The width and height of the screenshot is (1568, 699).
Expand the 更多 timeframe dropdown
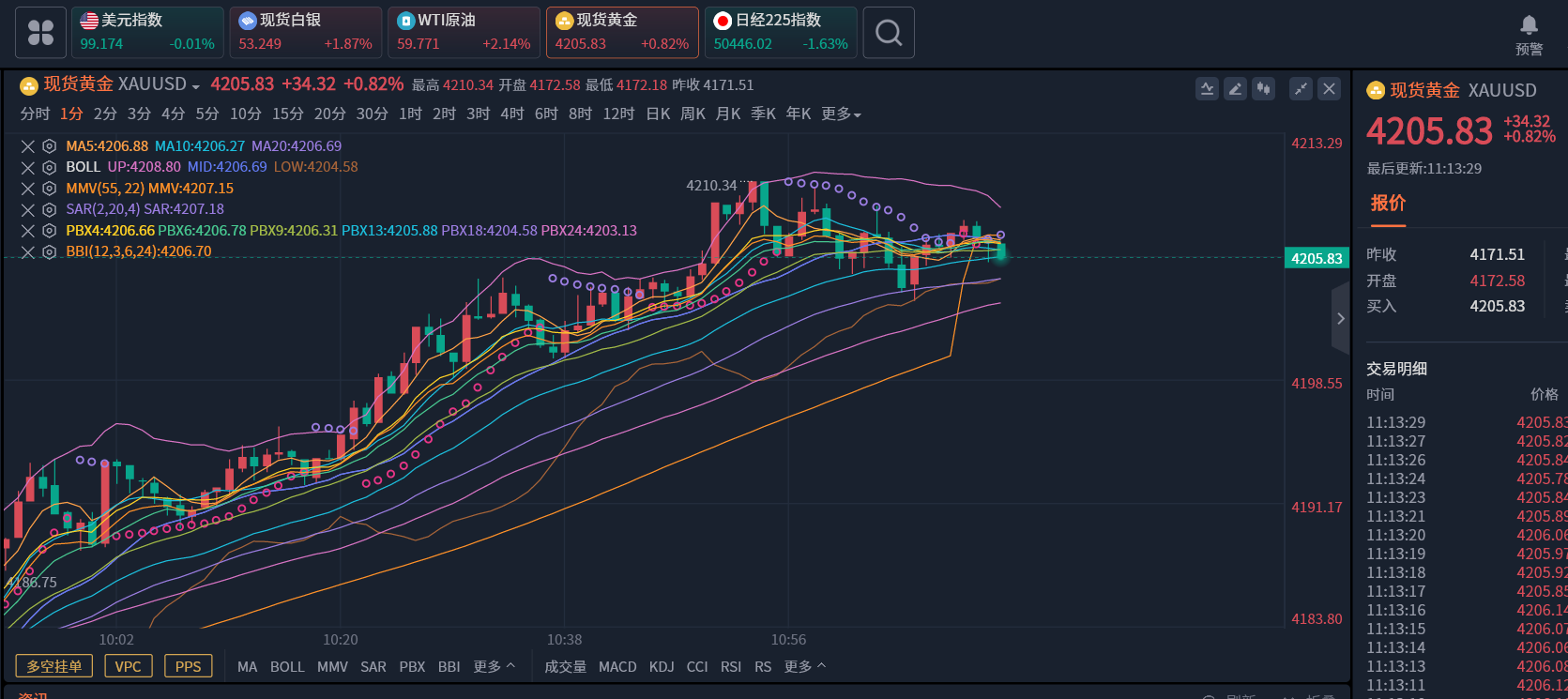(x=841, y=114)
